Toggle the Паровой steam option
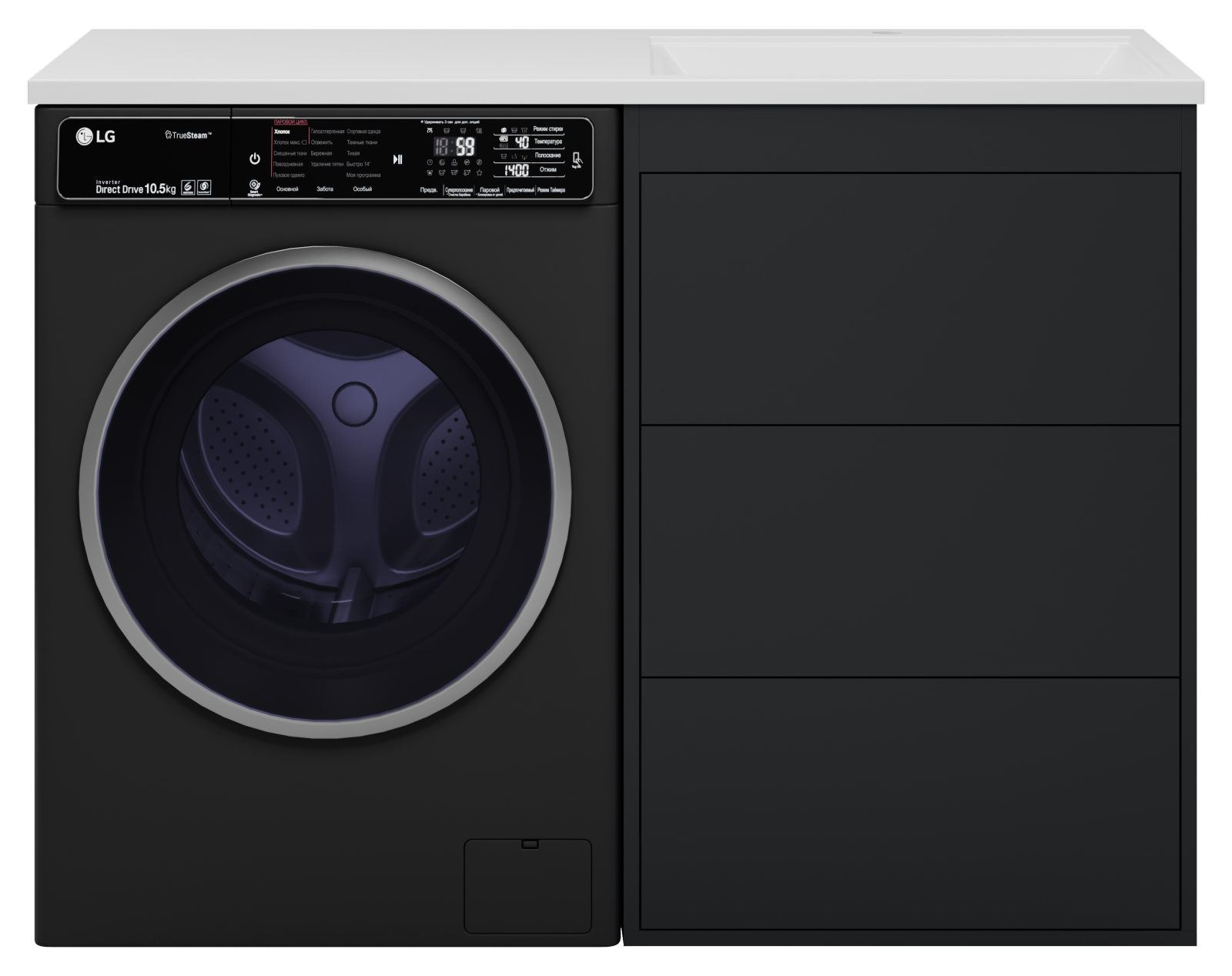Screen dimensions: 1232x976 [x=490, y=190]
